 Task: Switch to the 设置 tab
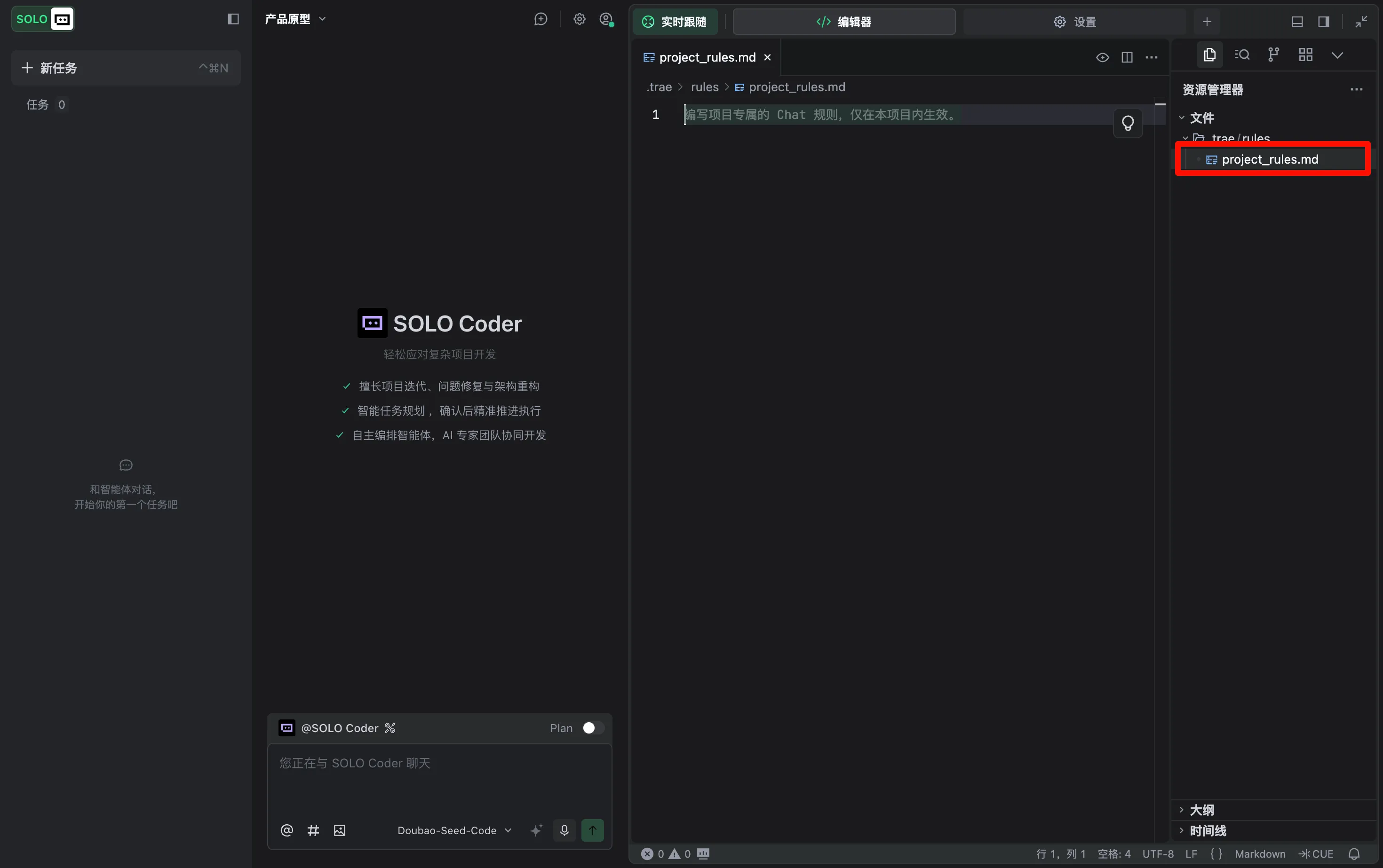(x=1074, y=22)
